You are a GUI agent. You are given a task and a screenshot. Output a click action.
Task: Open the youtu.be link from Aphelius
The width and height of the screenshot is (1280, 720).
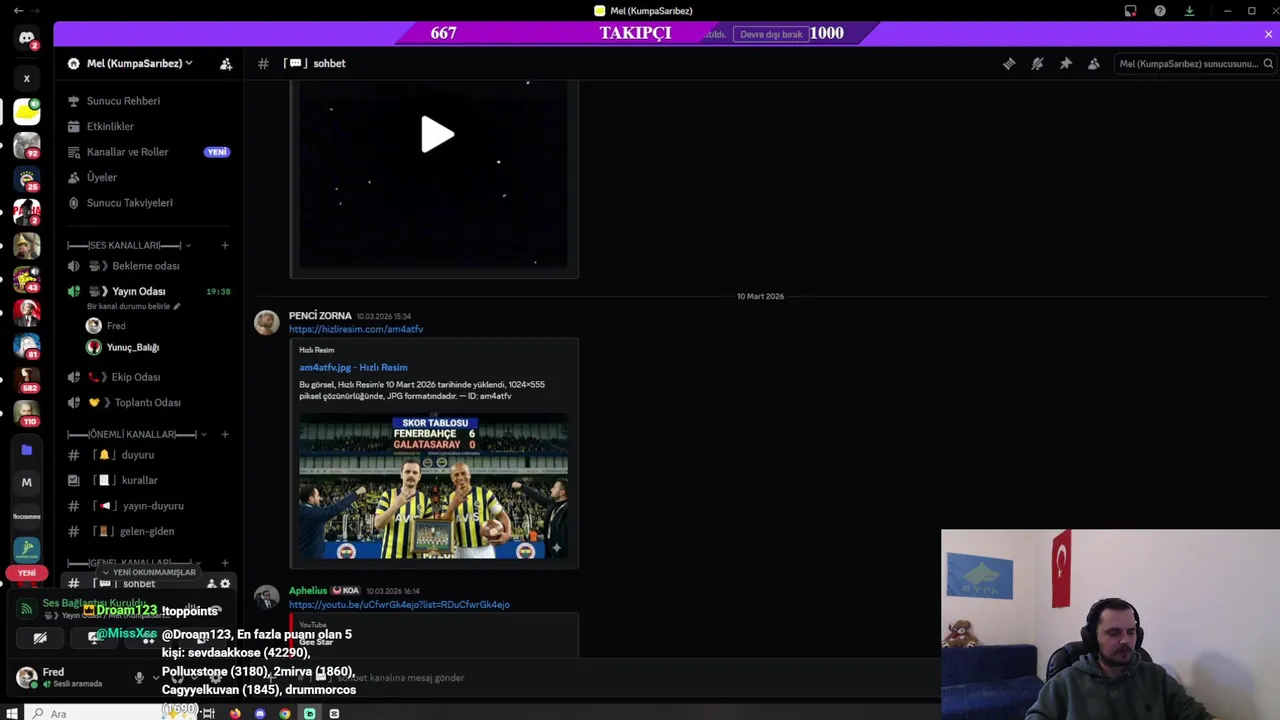[x=399, y=604]
